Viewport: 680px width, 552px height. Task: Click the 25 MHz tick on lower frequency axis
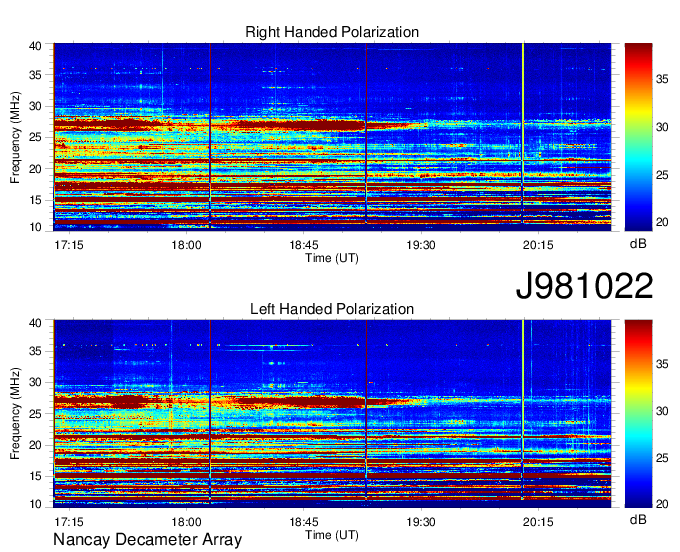[35, 414]
